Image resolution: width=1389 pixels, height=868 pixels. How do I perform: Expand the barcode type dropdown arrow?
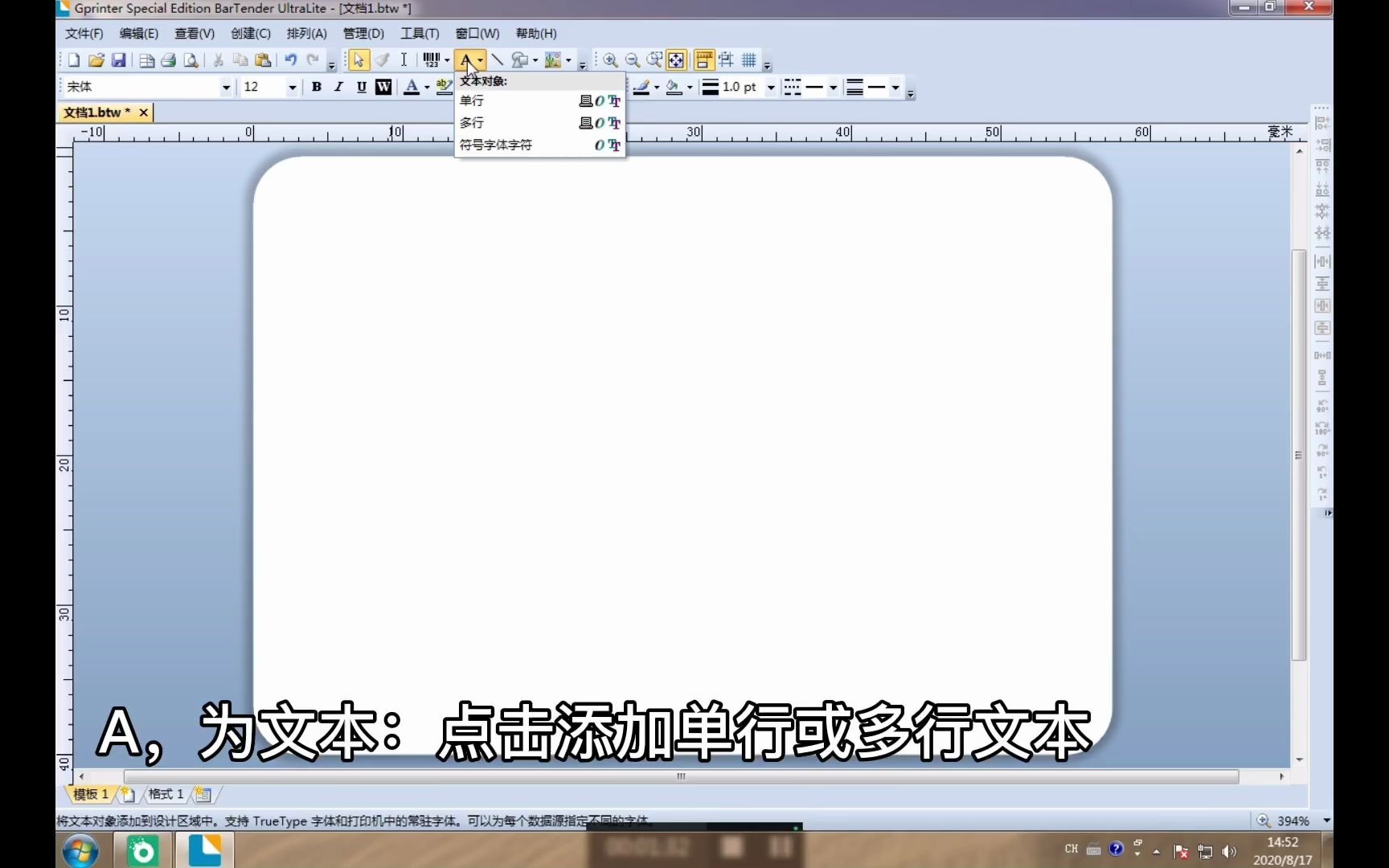448,60
